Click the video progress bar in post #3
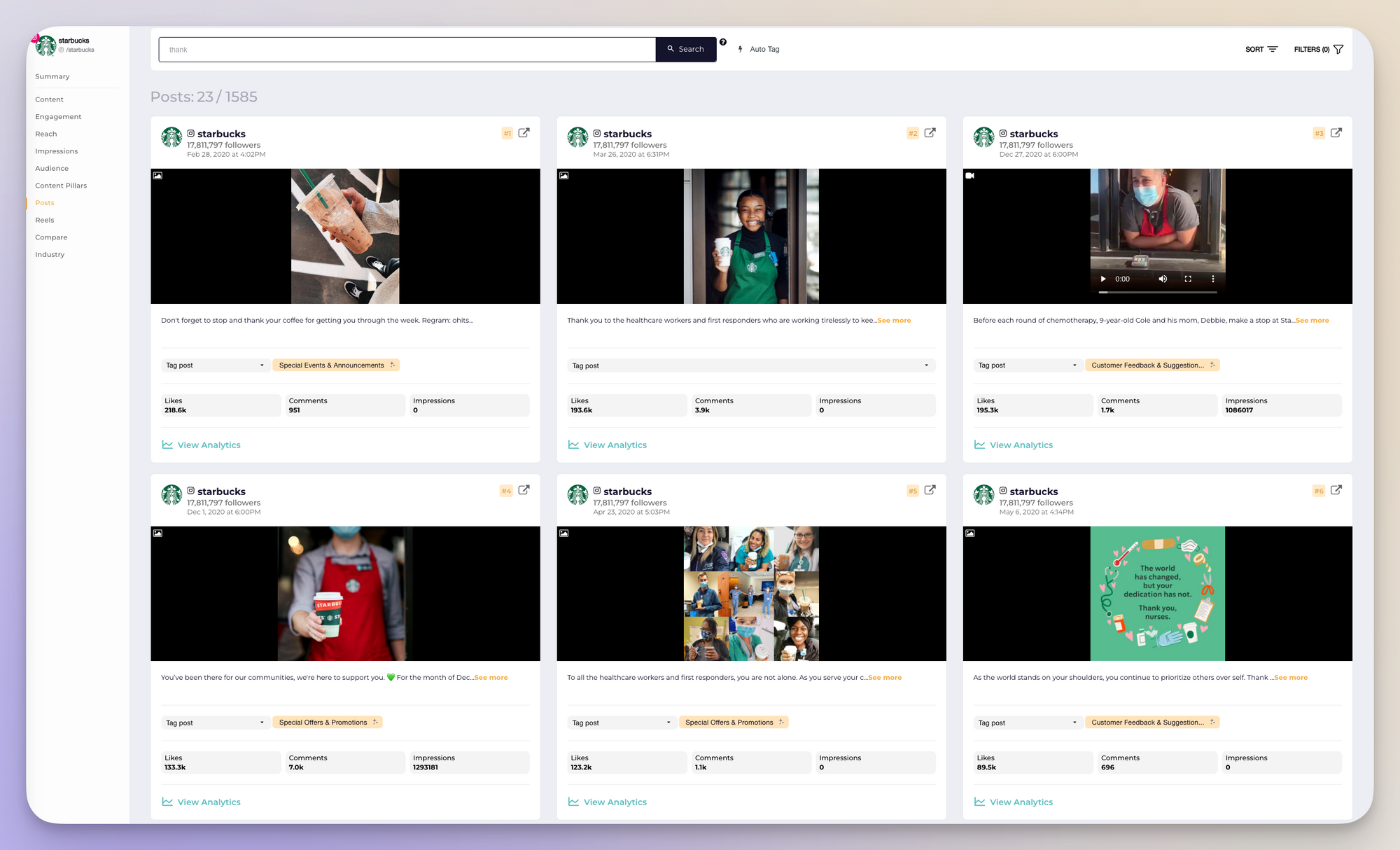This screenshot has height=850, width=1400. pos(1158,292)
